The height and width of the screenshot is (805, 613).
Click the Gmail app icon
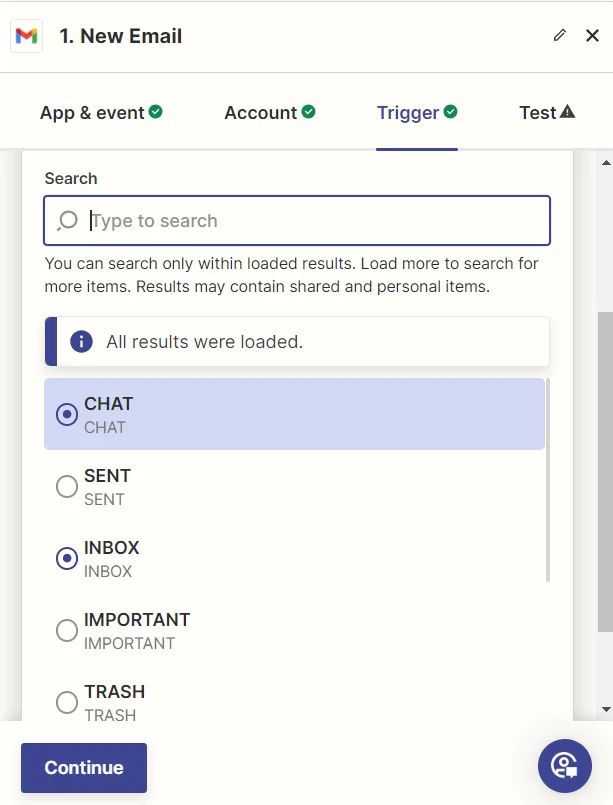point(26,36)
